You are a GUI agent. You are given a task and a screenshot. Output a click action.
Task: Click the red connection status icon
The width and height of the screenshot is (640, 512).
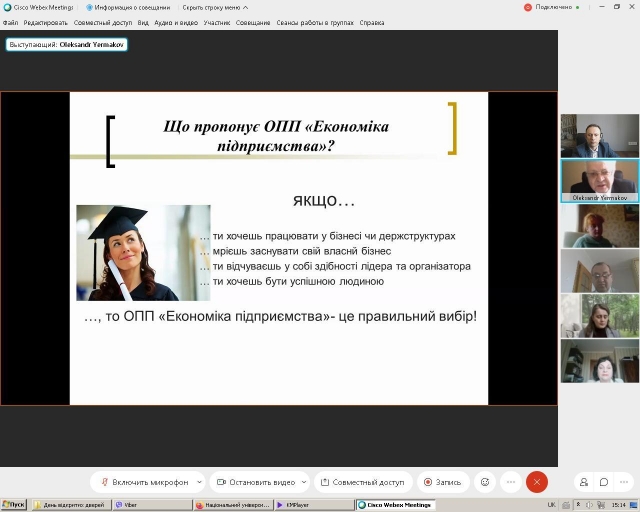click(x=528, y=7)
